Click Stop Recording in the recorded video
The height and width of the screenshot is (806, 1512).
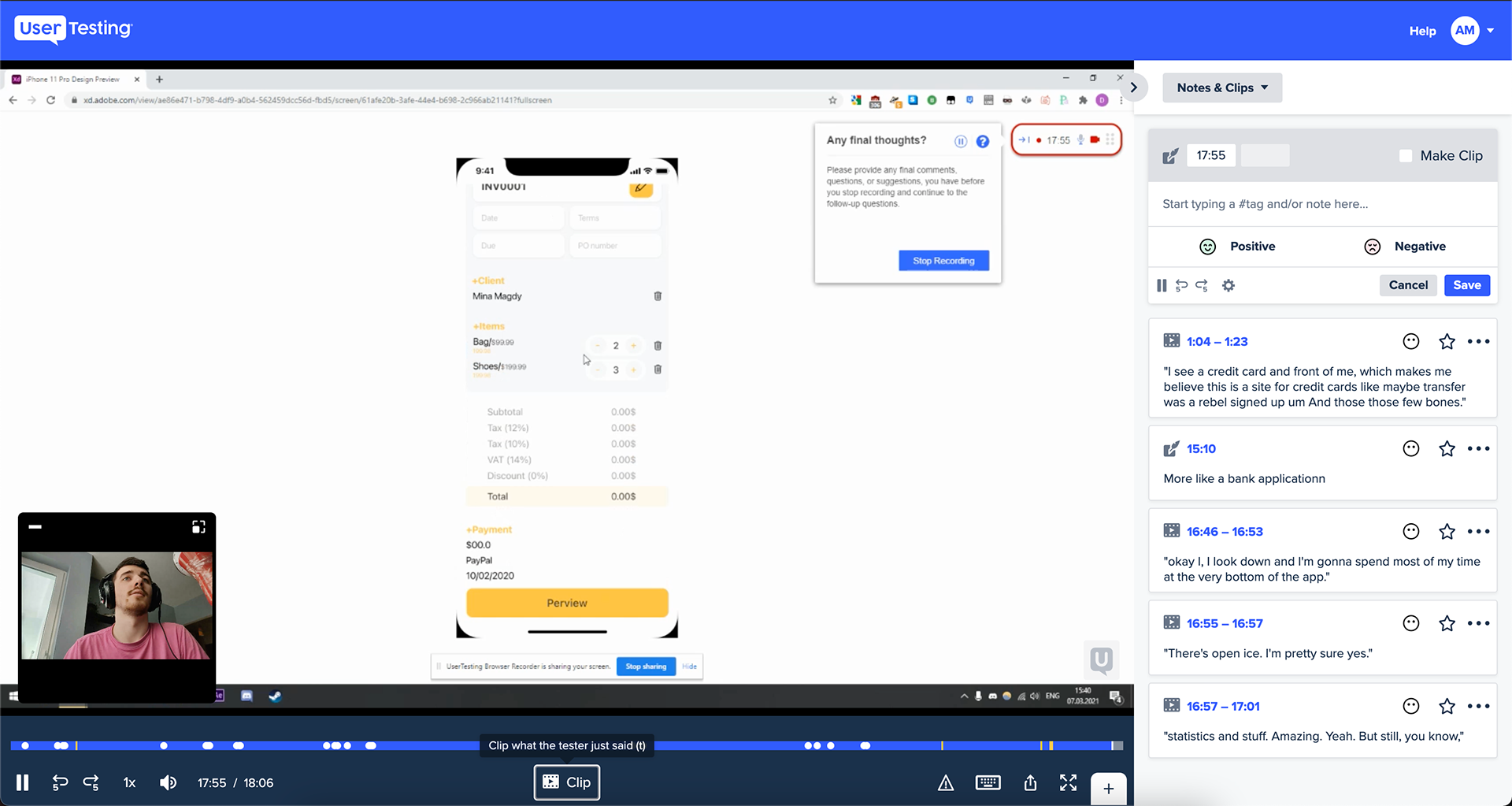click(943, 261)
